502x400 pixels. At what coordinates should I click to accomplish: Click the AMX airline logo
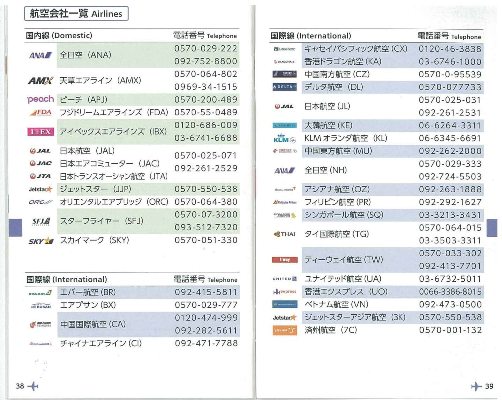click(40, 80)
